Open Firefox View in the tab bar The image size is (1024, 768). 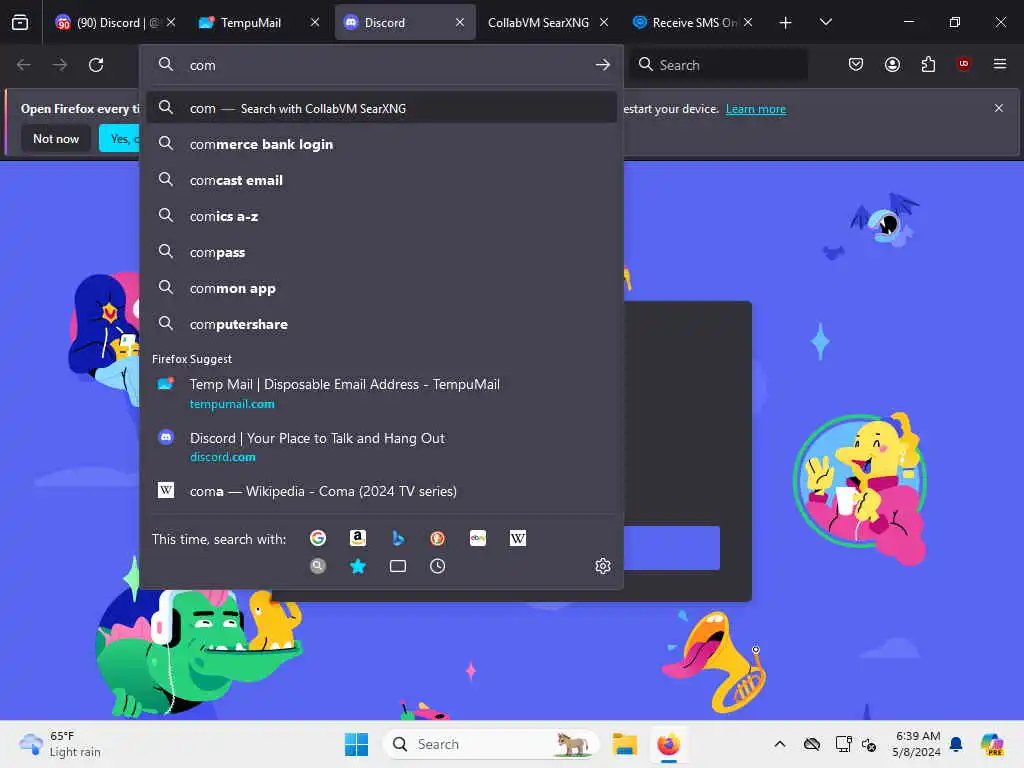point(20,22)
